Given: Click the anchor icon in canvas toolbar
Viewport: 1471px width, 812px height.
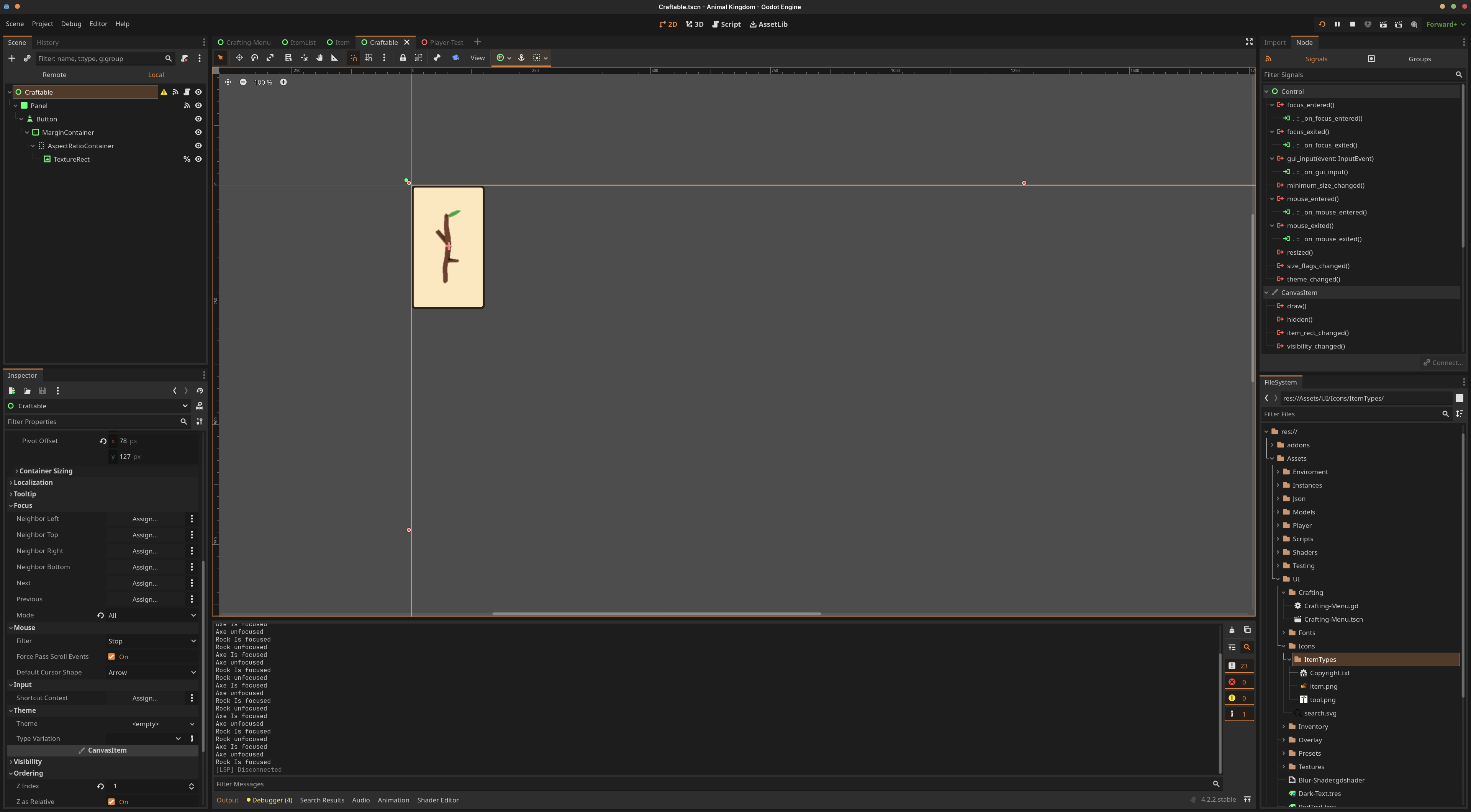Looking at the screenshot, I should [521, 58].
